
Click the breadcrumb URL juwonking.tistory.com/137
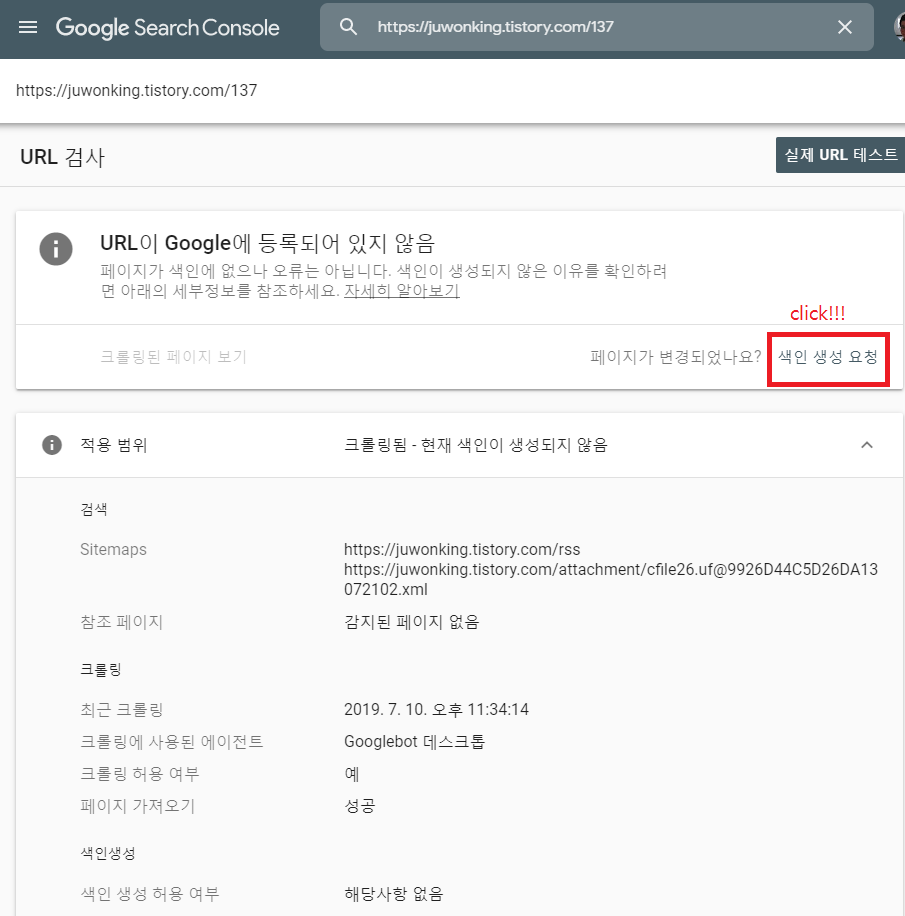point(136,91)
